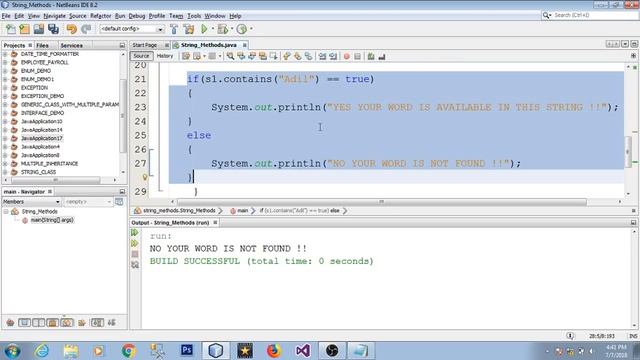640x360 pixels.
Task: Click the editor horizontal scrollbar
Action: (x=382, y=202)
